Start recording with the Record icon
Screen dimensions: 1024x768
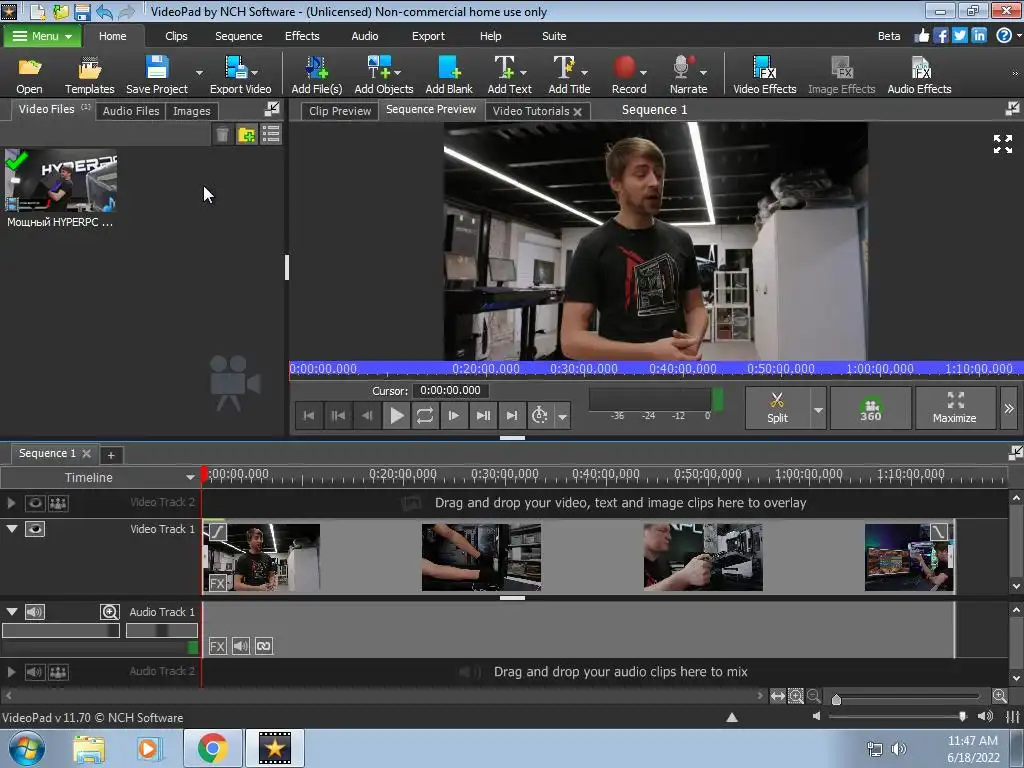[x=625, y=68]
